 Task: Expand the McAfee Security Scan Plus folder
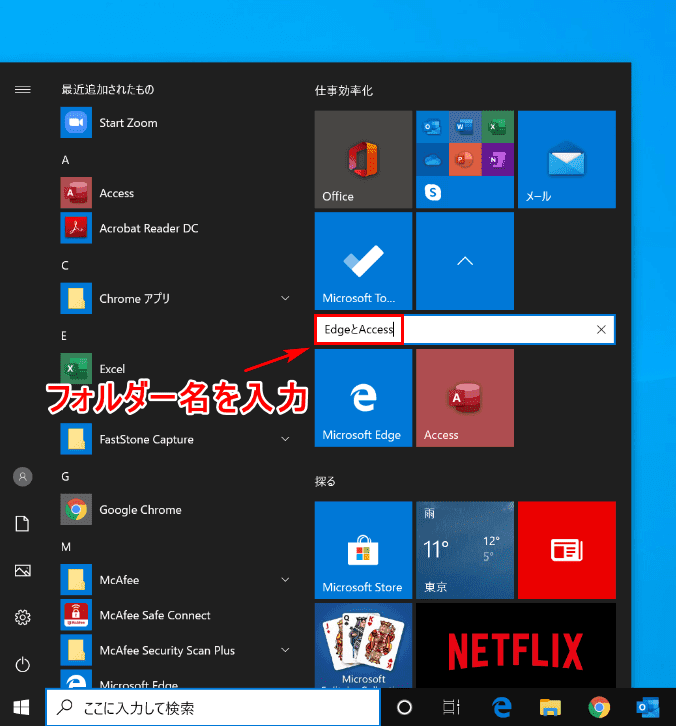[286, 650]
